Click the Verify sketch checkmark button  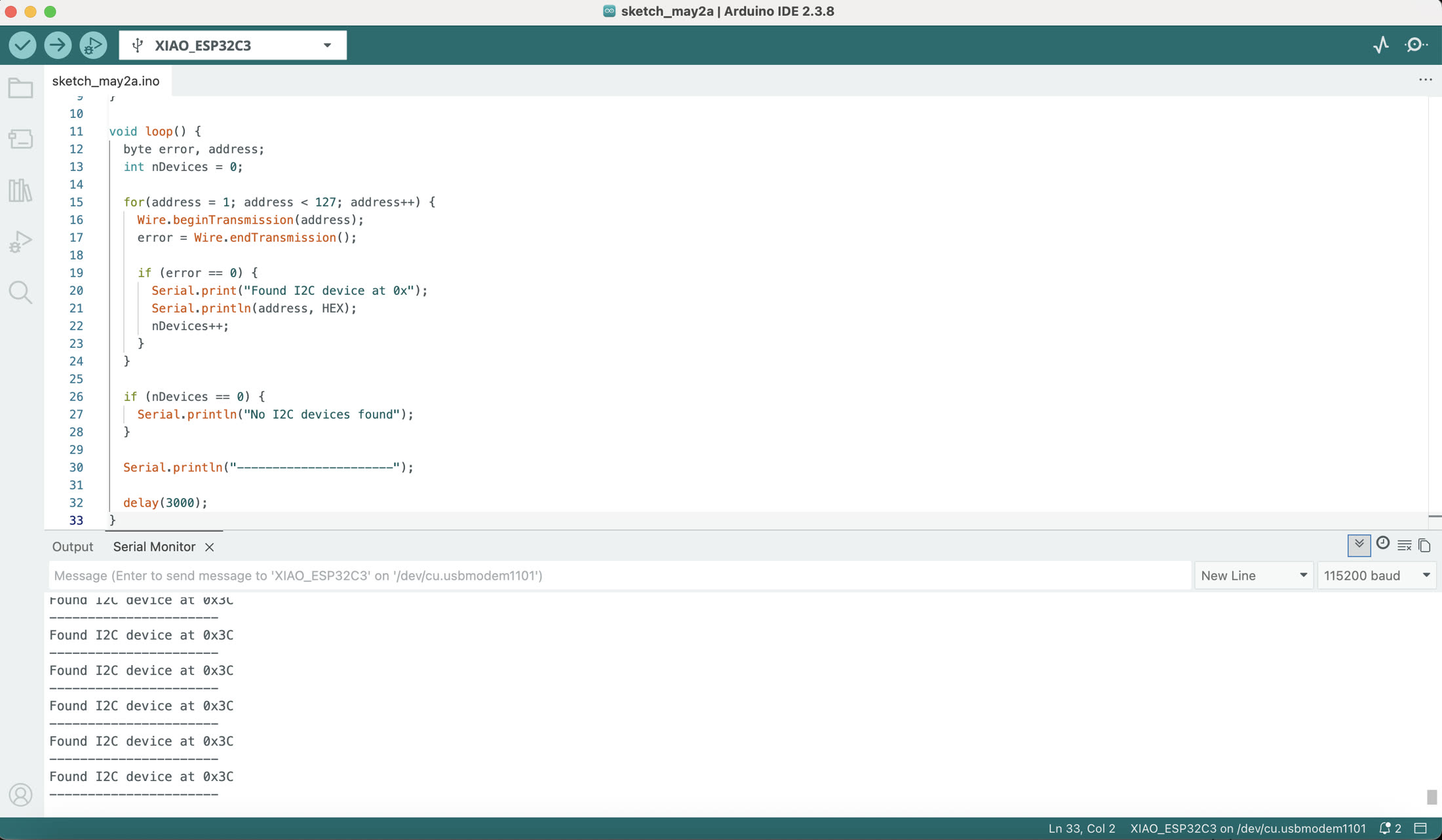(22, 45)
